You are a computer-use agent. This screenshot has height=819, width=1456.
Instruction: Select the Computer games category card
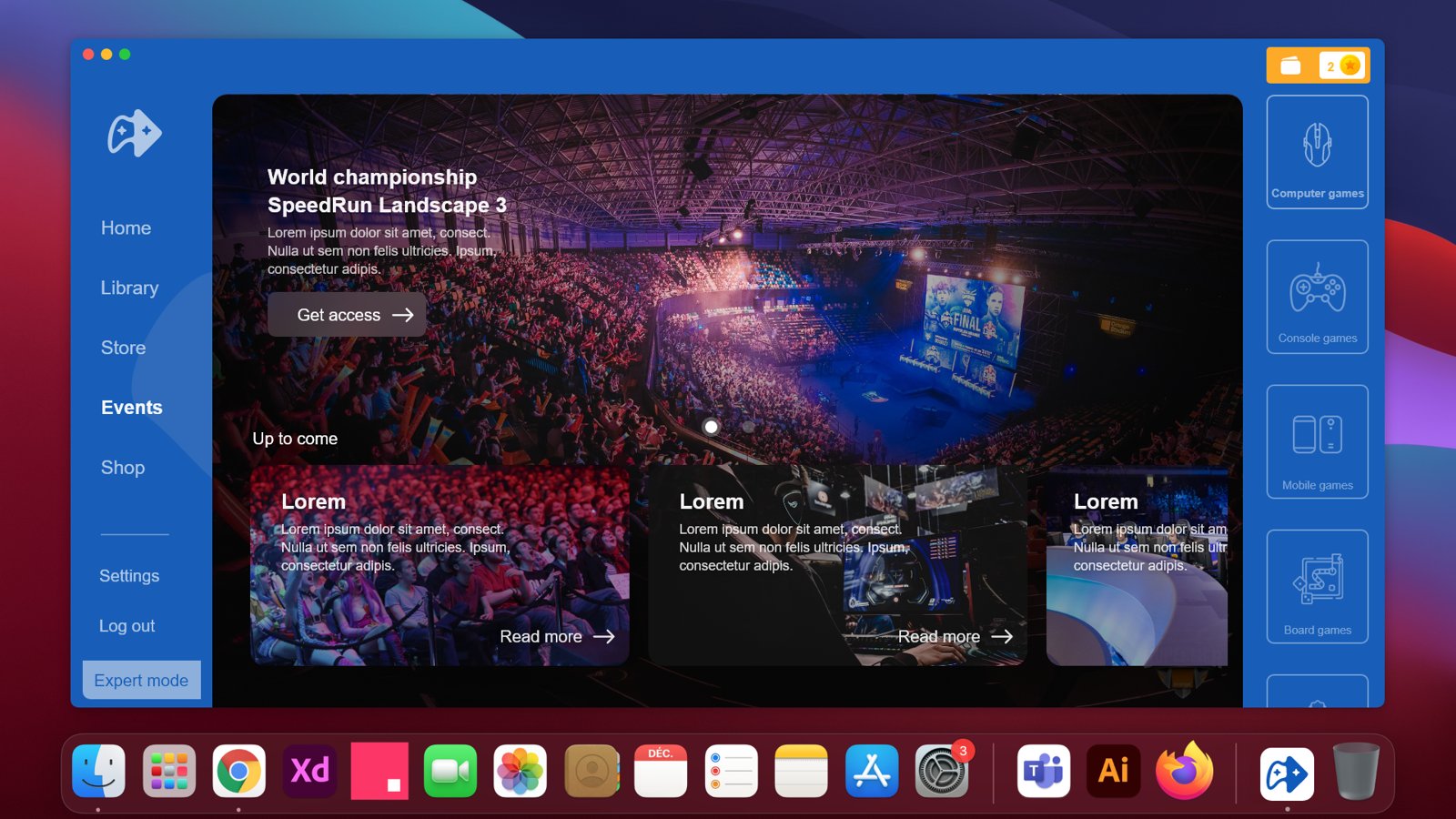(x=1317, y=152)
